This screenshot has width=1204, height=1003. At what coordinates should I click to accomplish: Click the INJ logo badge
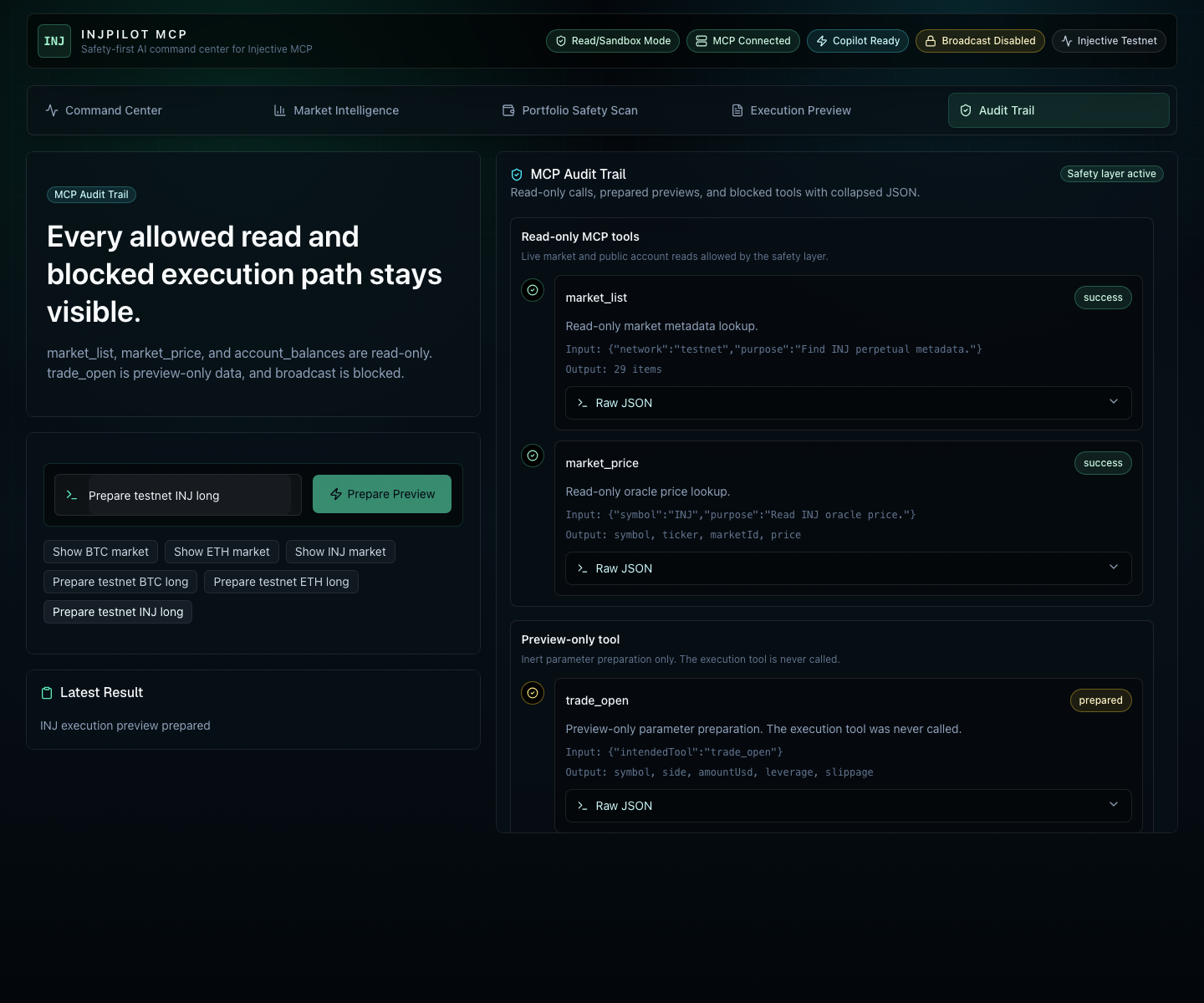(x=54, y=41)
